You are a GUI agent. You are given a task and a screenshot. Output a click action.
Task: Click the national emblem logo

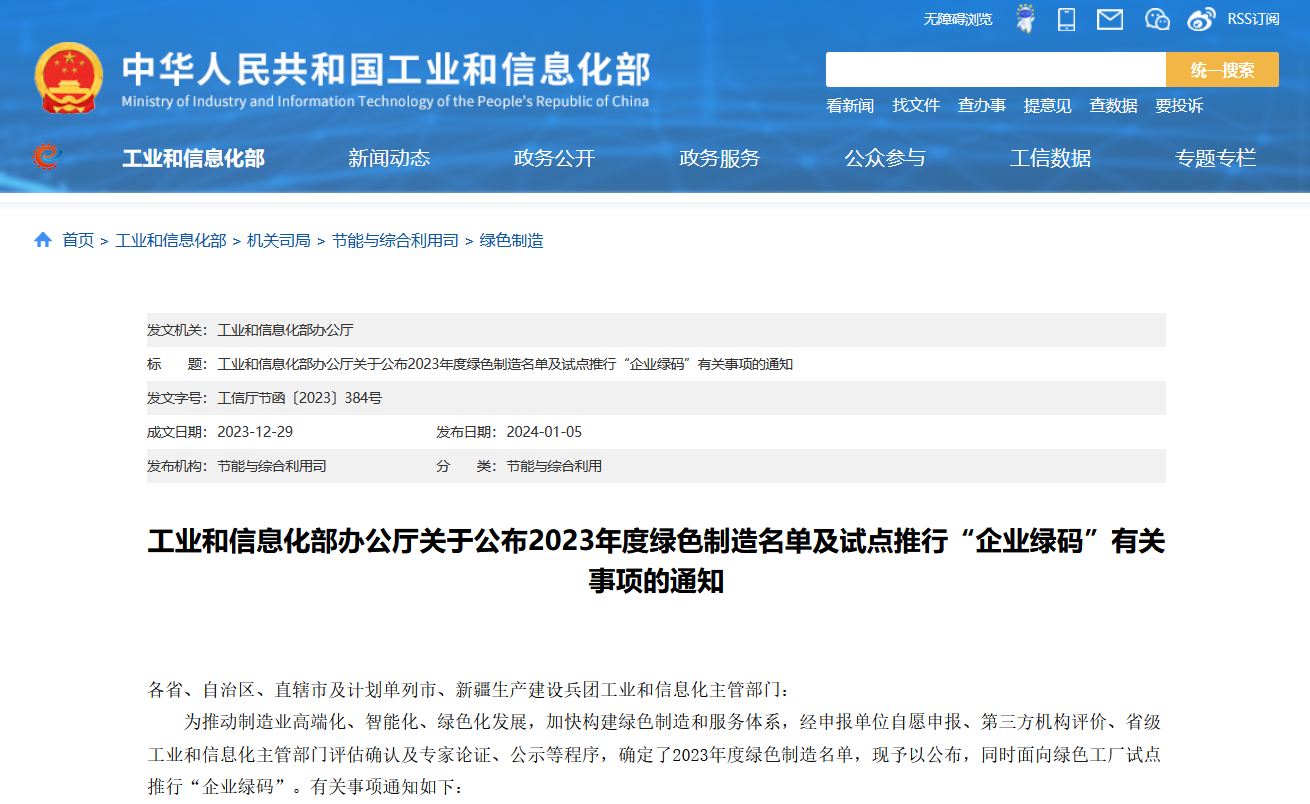[x=68, y=78]
